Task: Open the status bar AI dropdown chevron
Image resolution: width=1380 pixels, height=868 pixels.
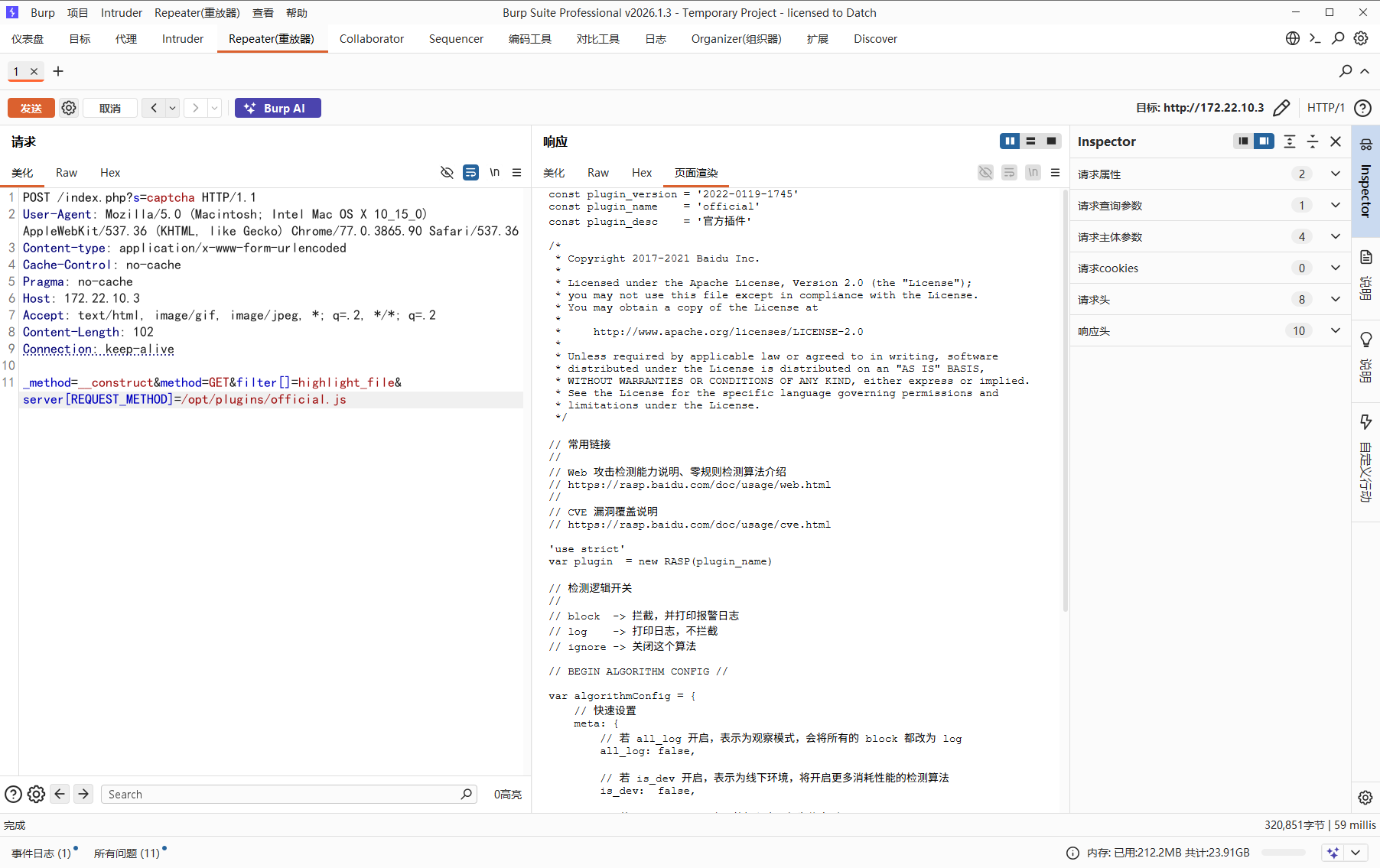Action: pyautogui.click(x=1356, y=853)
